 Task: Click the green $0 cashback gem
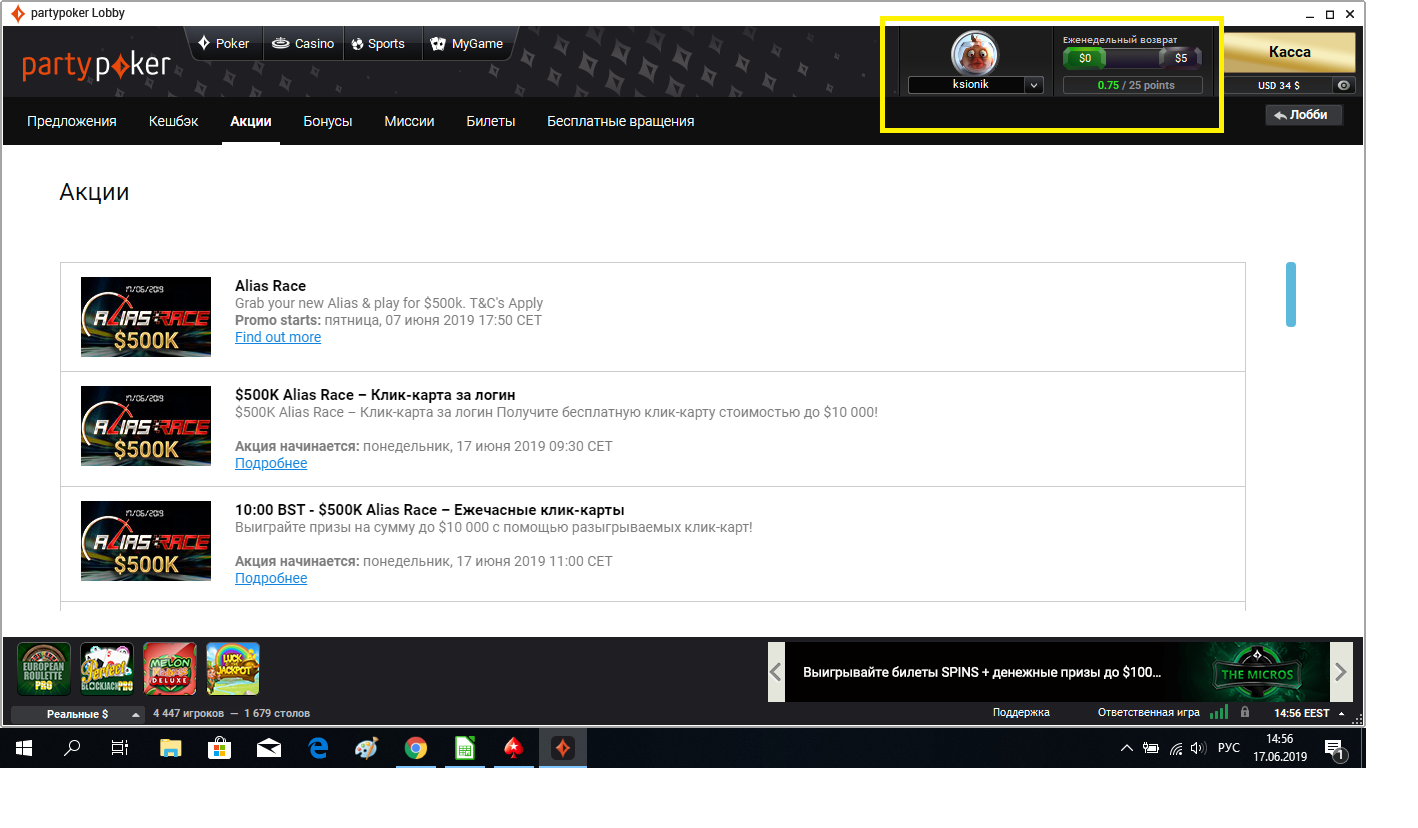tap(1085, 58)
